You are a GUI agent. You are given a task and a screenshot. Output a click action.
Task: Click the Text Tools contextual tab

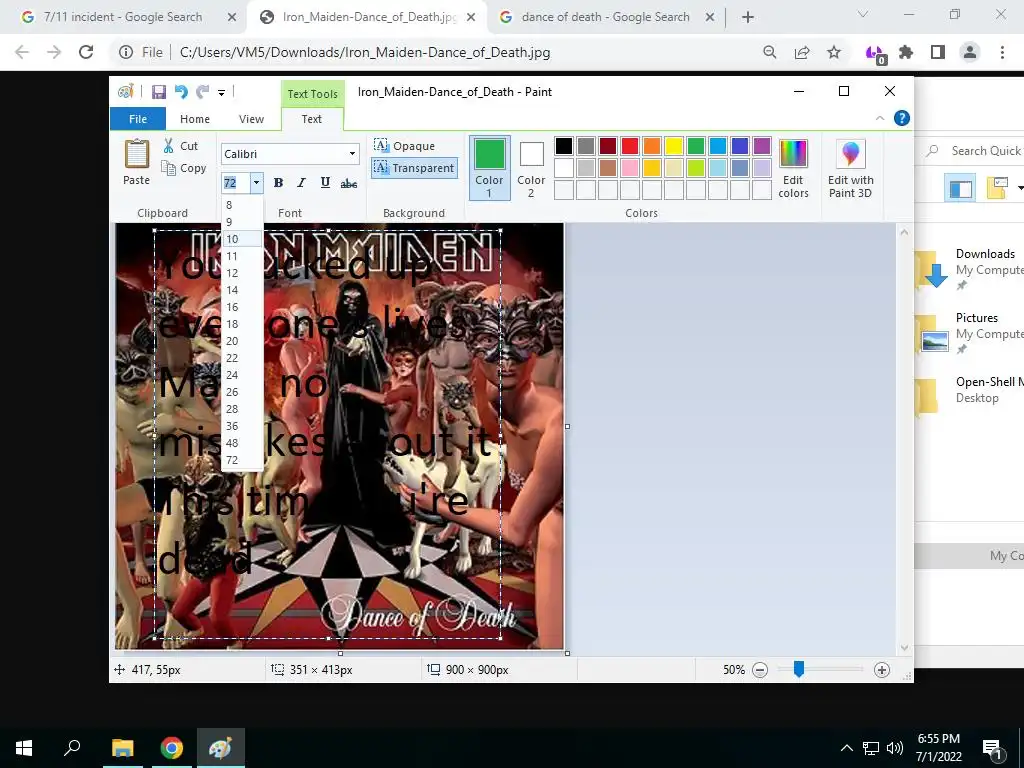click(x=312, y=93)
